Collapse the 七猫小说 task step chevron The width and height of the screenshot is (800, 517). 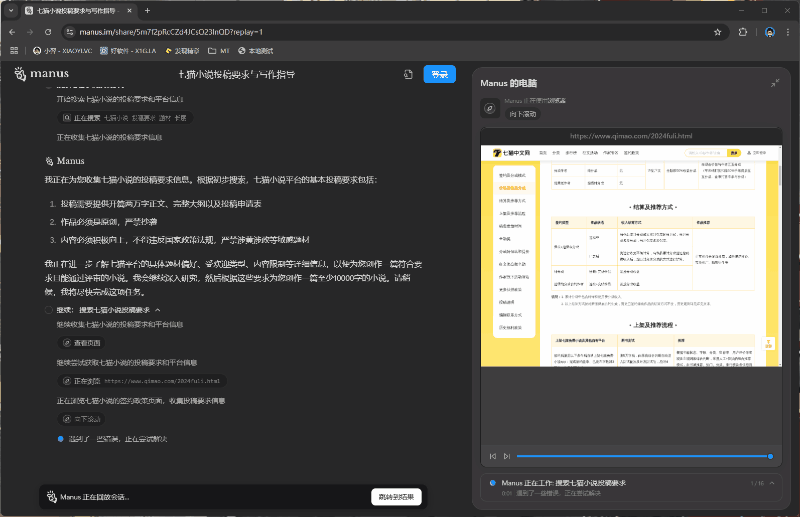click(x=158, y=311)
